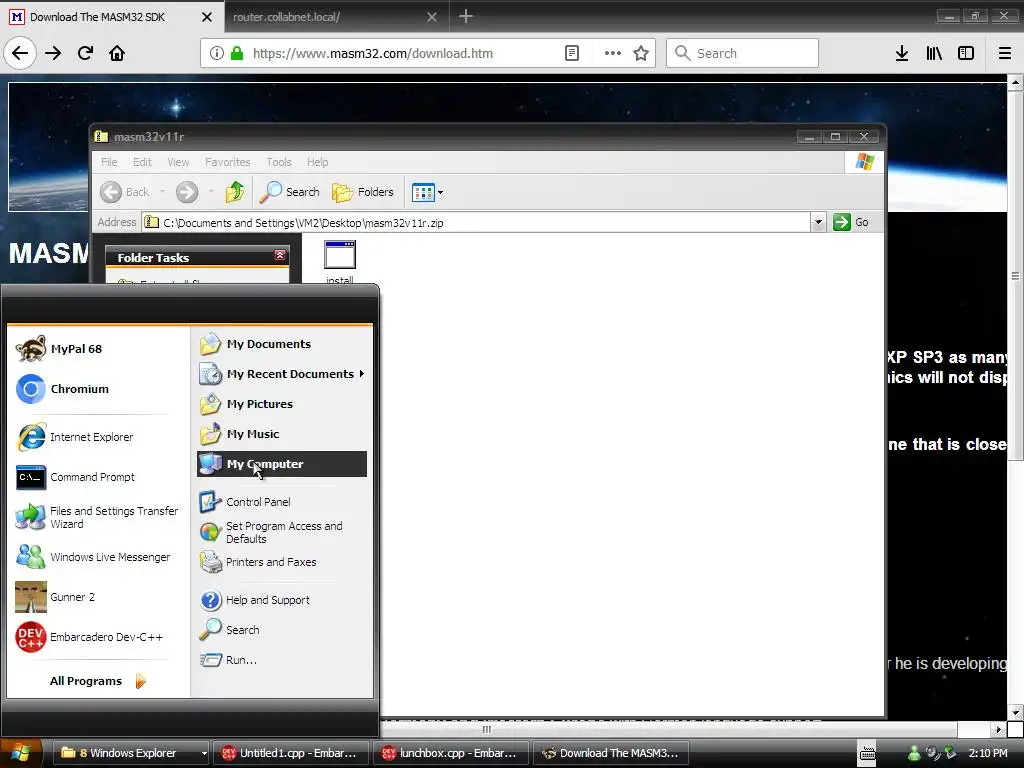Open Help and Support
Viewport: 1024px width, 768px height.
tap(281, 600)
